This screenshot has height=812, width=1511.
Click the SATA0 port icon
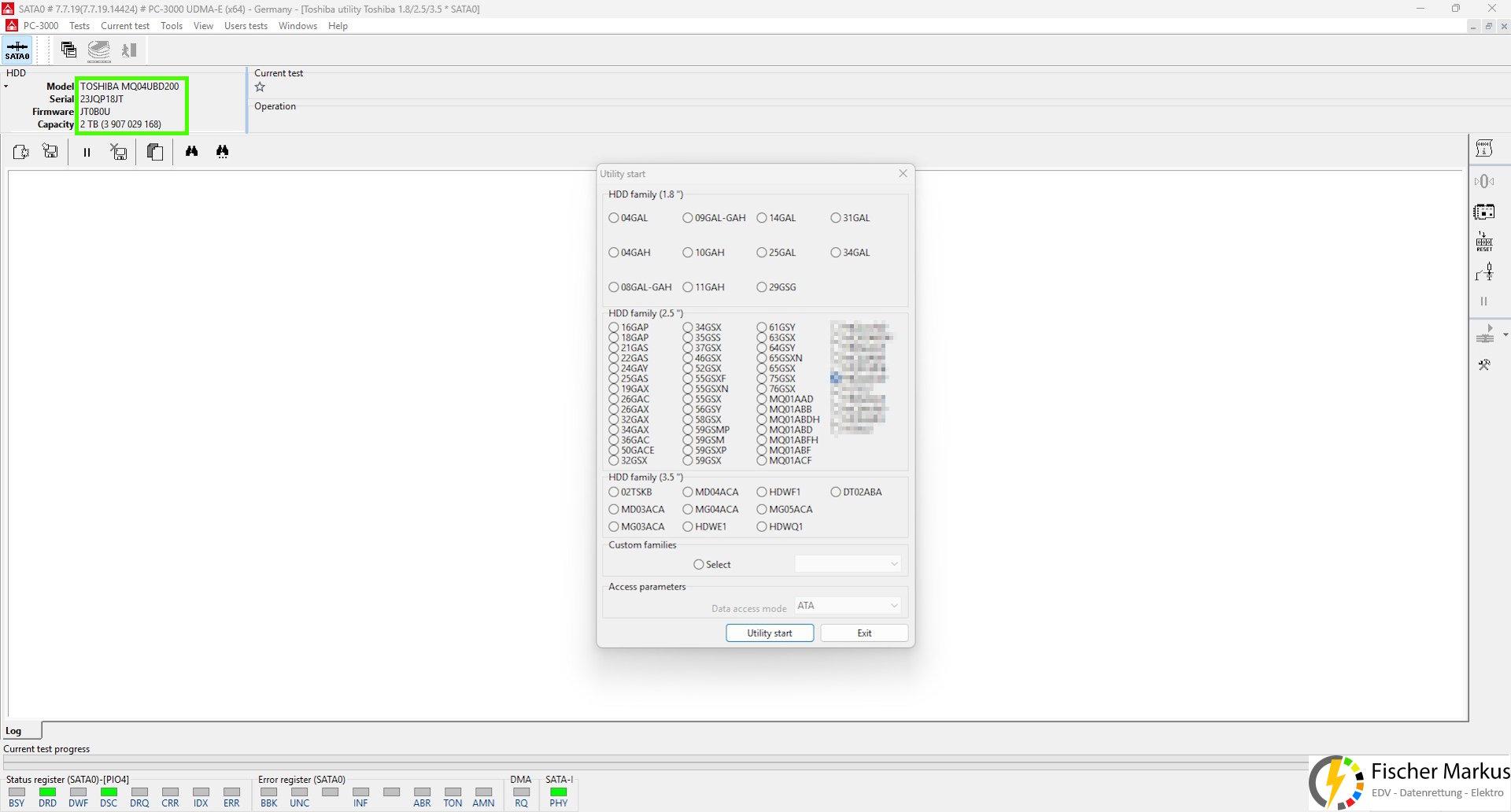click(x=17, y=50)
